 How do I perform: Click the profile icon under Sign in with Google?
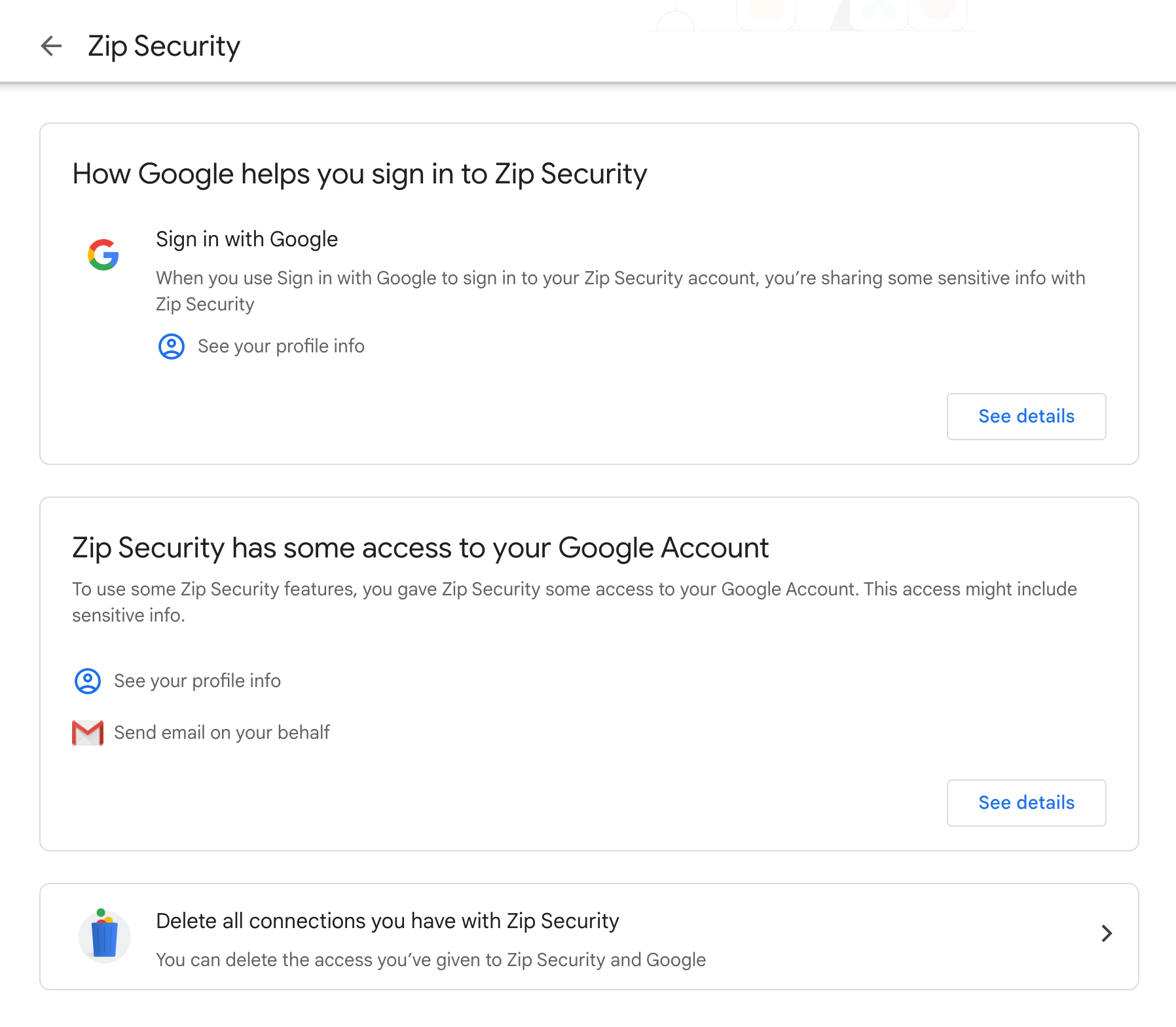(172, 346)
